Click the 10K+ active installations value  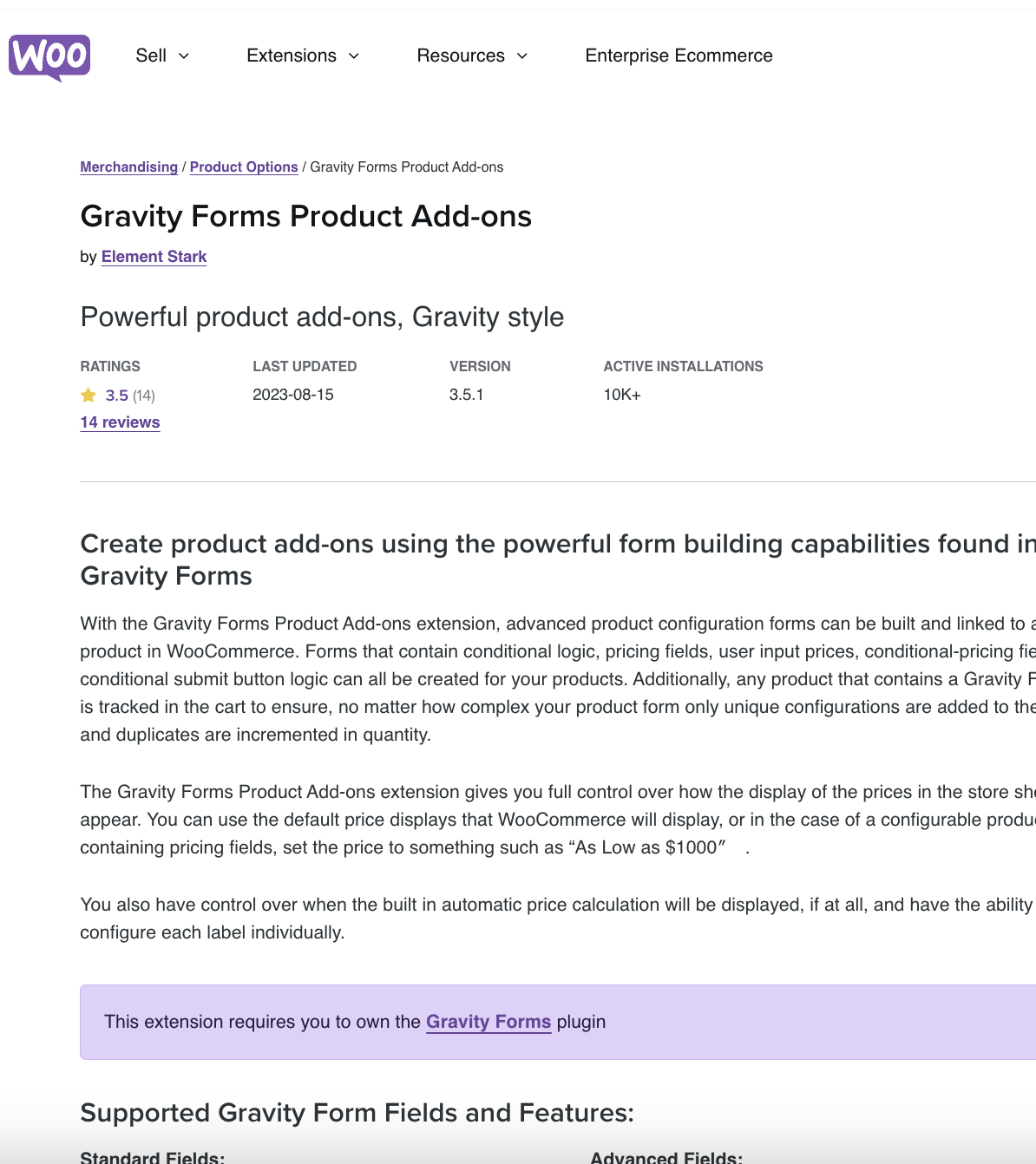(x=623, y=395)
